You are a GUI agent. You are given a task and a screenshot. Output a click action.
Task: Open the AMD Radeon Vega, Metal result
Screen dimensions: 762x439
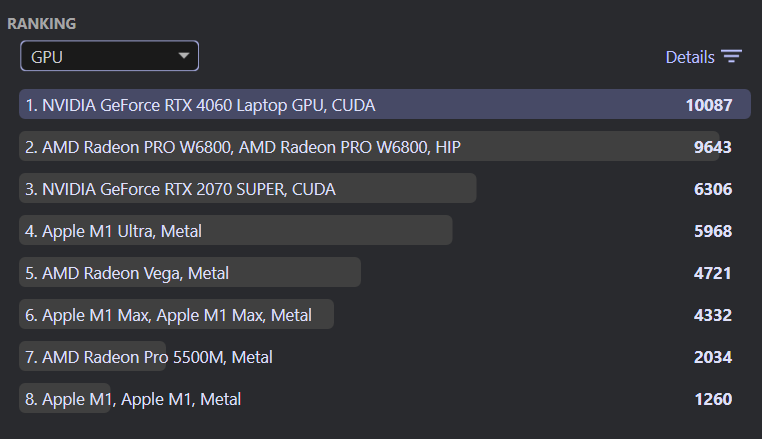coord(385,273)
